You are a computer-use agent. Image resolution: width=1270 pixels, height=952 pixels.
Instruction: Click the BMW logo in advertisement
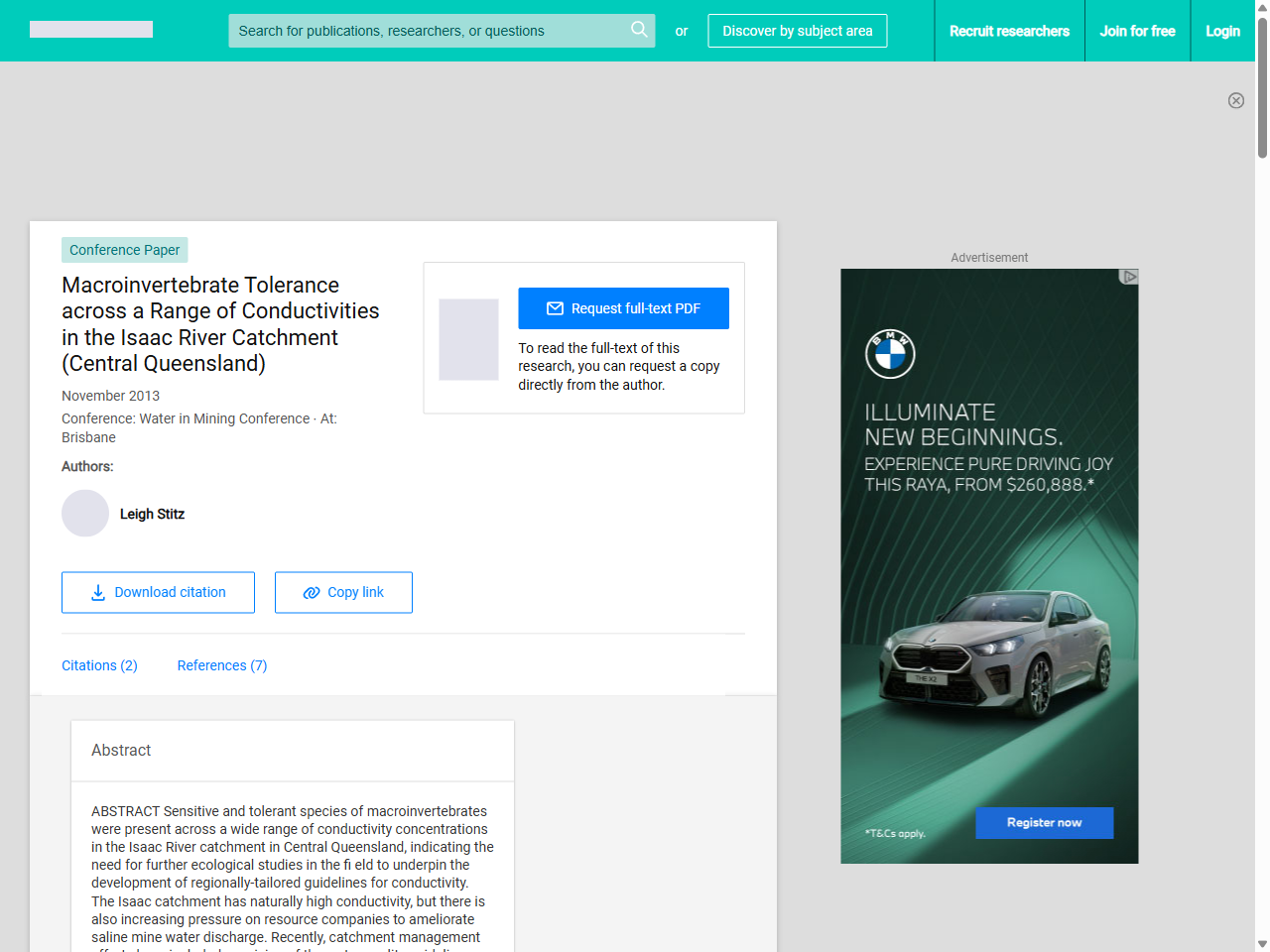pos(890,354)
